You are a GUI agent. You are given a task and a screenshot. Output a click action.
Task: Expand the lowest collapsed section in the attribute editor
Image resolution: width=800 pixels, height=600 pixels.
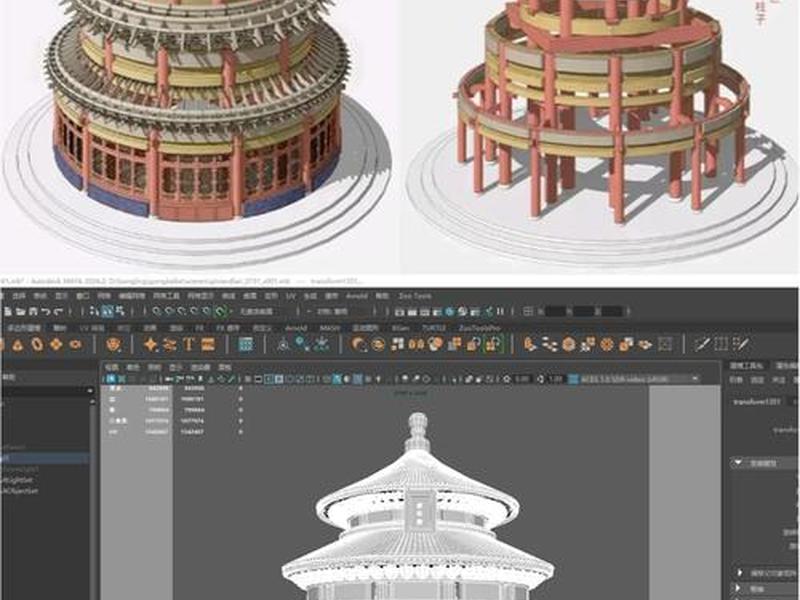(x=739, y=589)
